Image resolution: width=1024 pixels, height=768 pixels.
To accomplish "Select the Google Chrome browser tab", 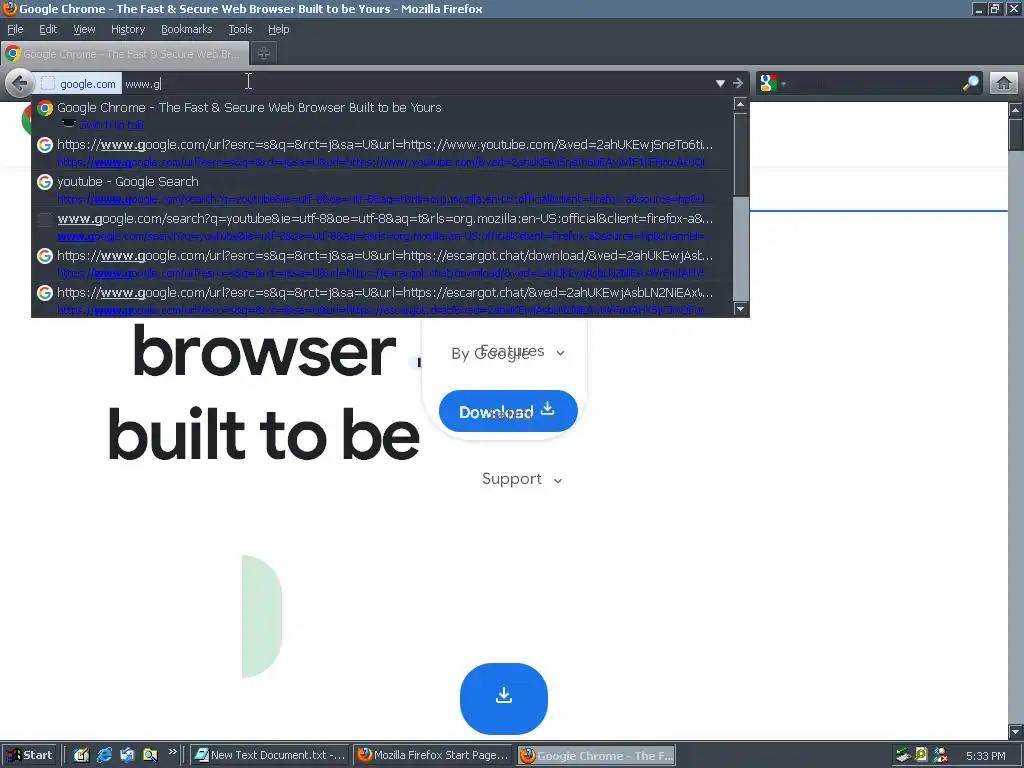I will coord(125,54).
